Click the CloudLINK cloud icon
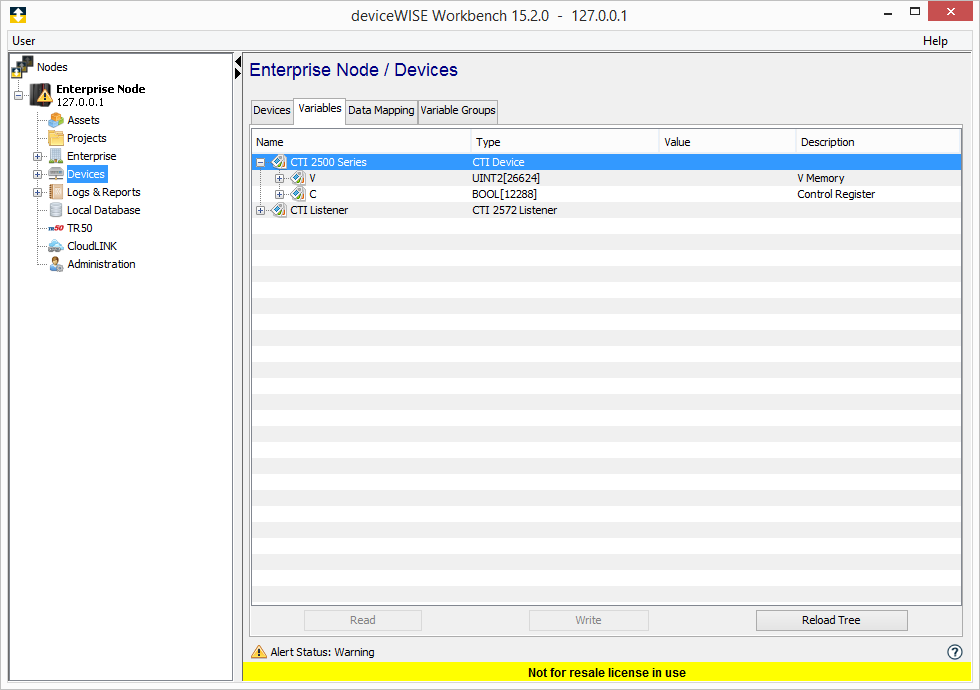Image resolution: width=980 pixels, height=690 pixels. 58,245
